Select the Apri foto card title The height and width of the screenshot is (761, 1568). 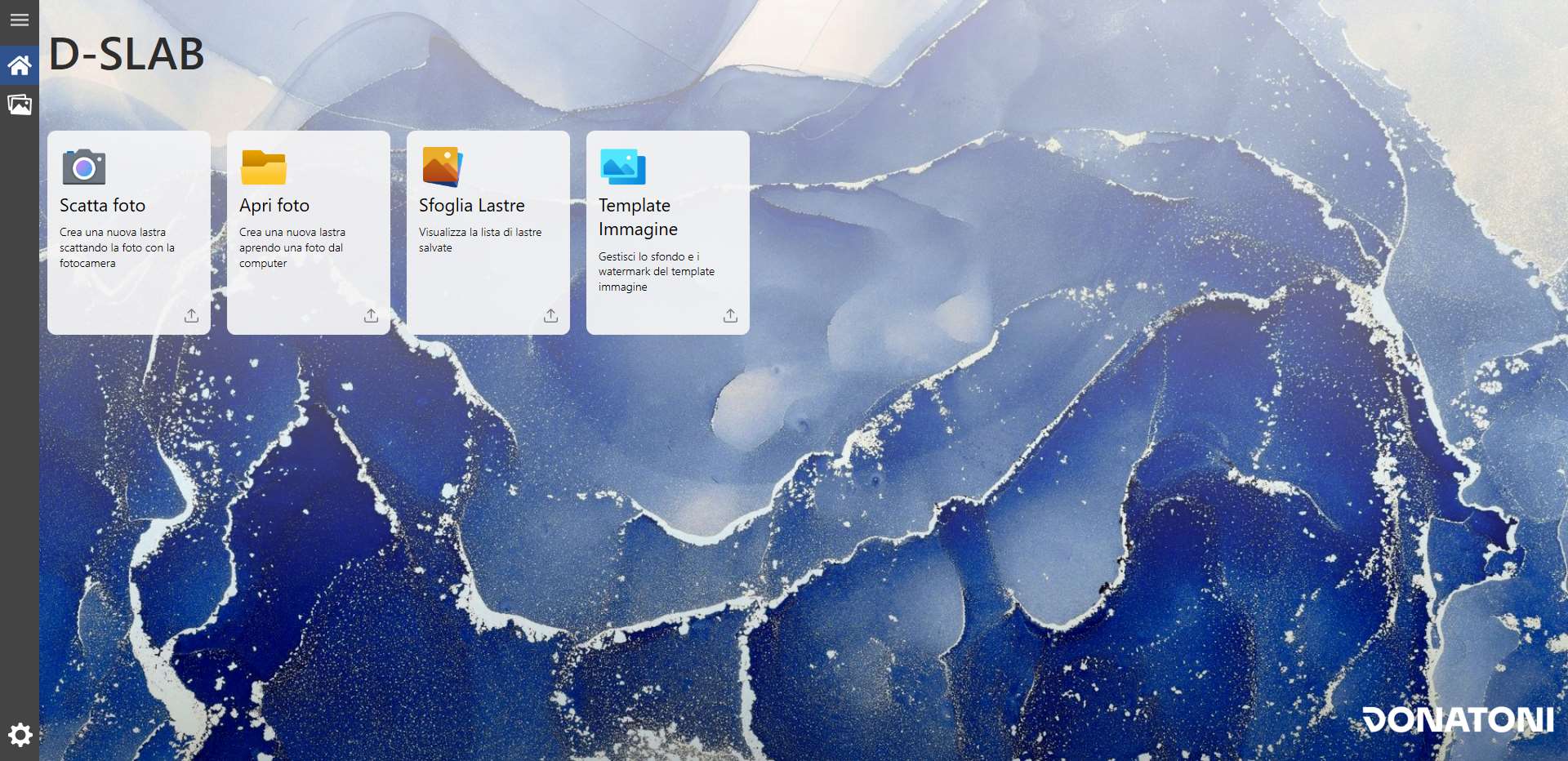pos(274,206)
